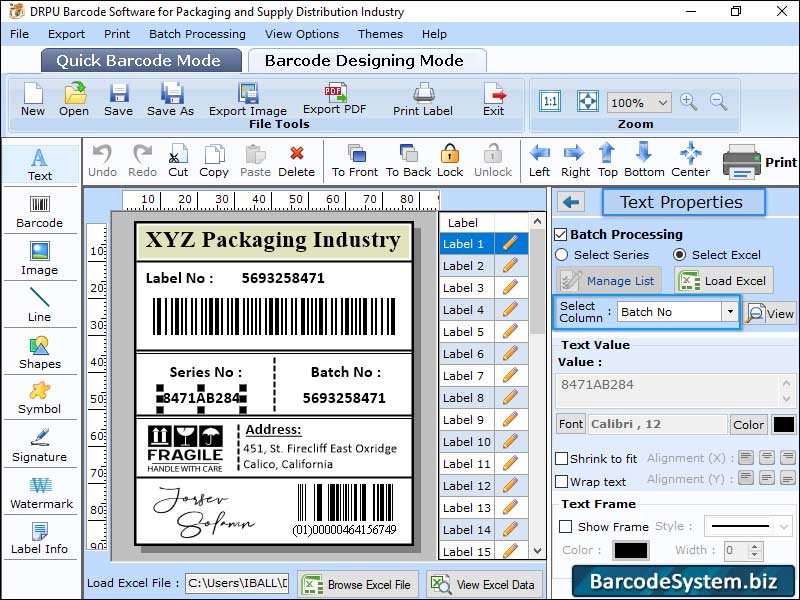Set zoom to 1:1 actual size

(550, 101)
